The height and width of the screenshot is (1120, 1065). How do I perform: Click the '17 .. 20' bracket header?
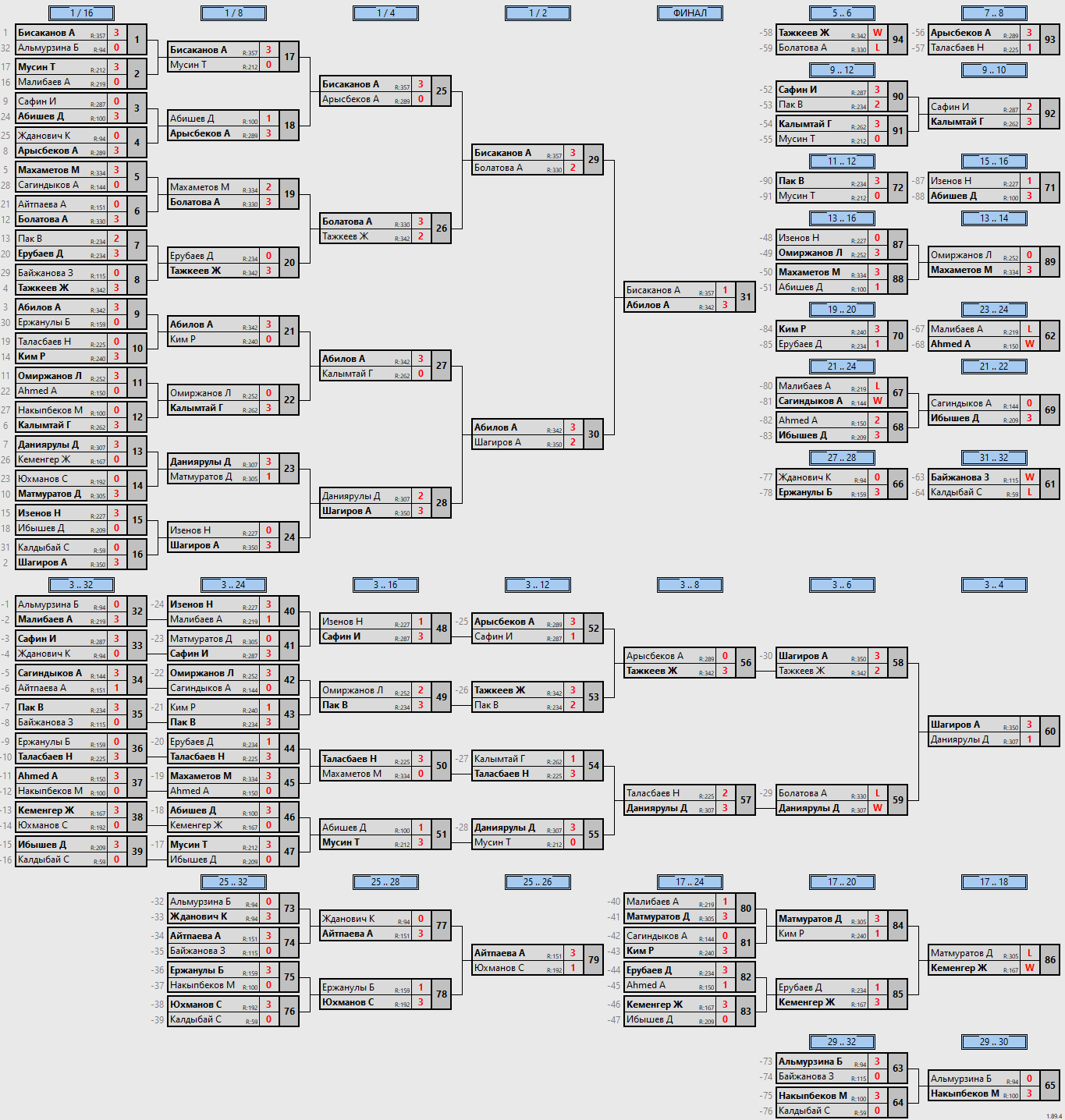(842, 881)
